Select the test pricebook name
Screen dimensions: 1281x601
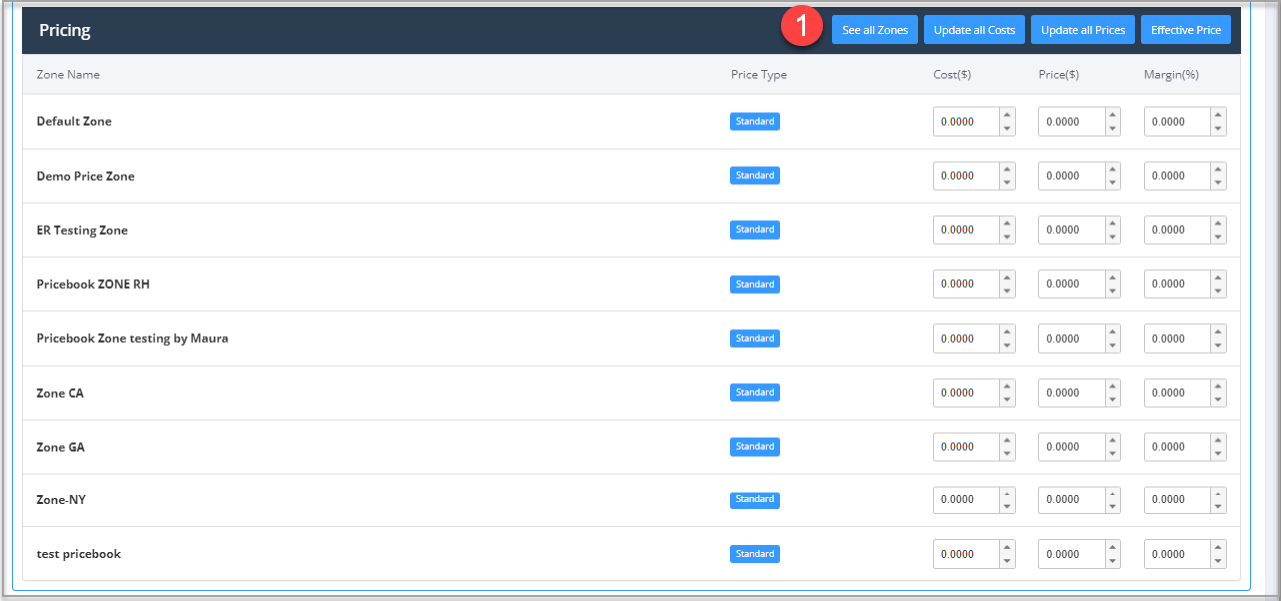[x=78, y=553]
